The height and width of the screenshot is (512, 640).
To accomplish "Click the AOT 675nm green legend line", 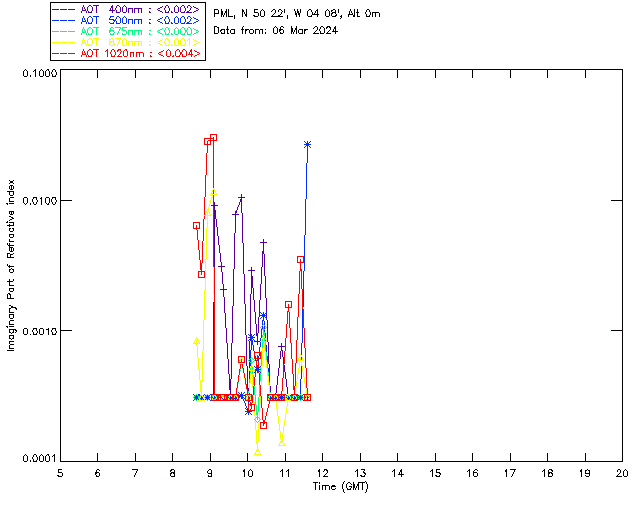I will pyautogui.click(x=66, y=31).
